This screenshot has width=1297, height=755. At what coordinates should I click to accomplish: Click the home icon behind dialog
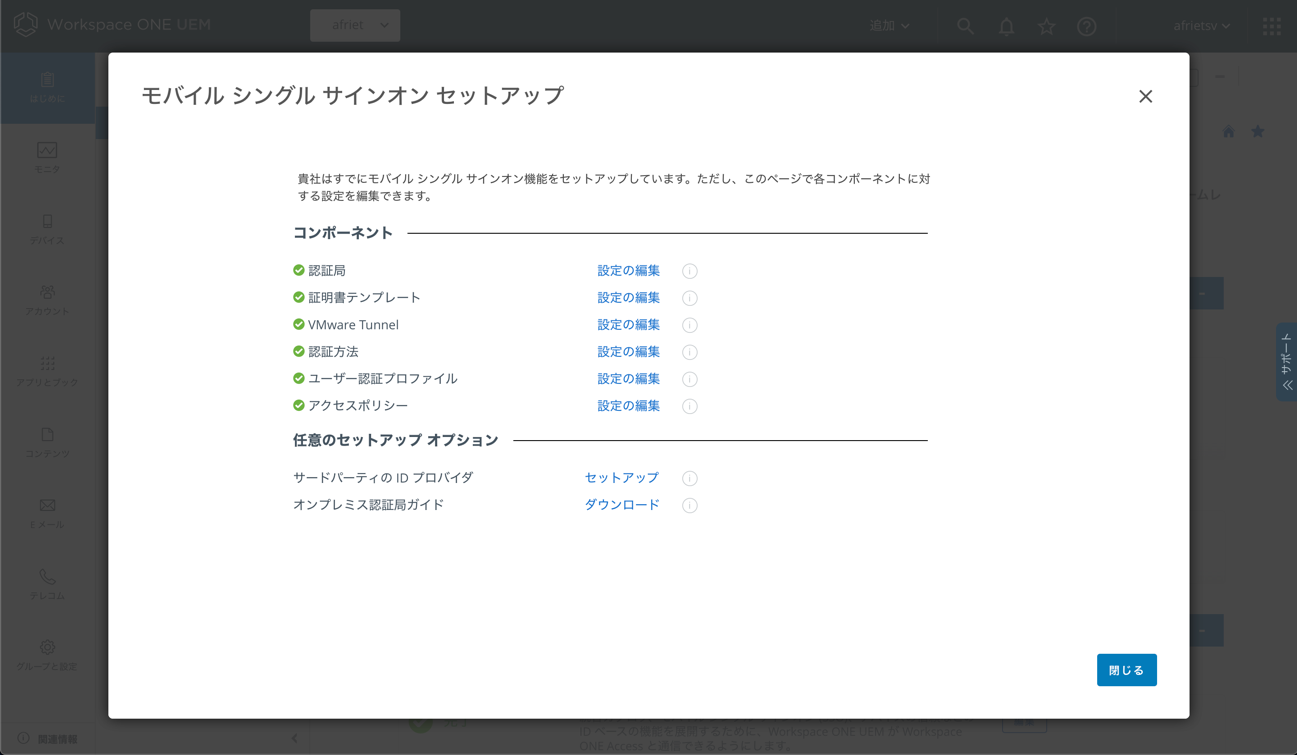(x=1228, y=132)
